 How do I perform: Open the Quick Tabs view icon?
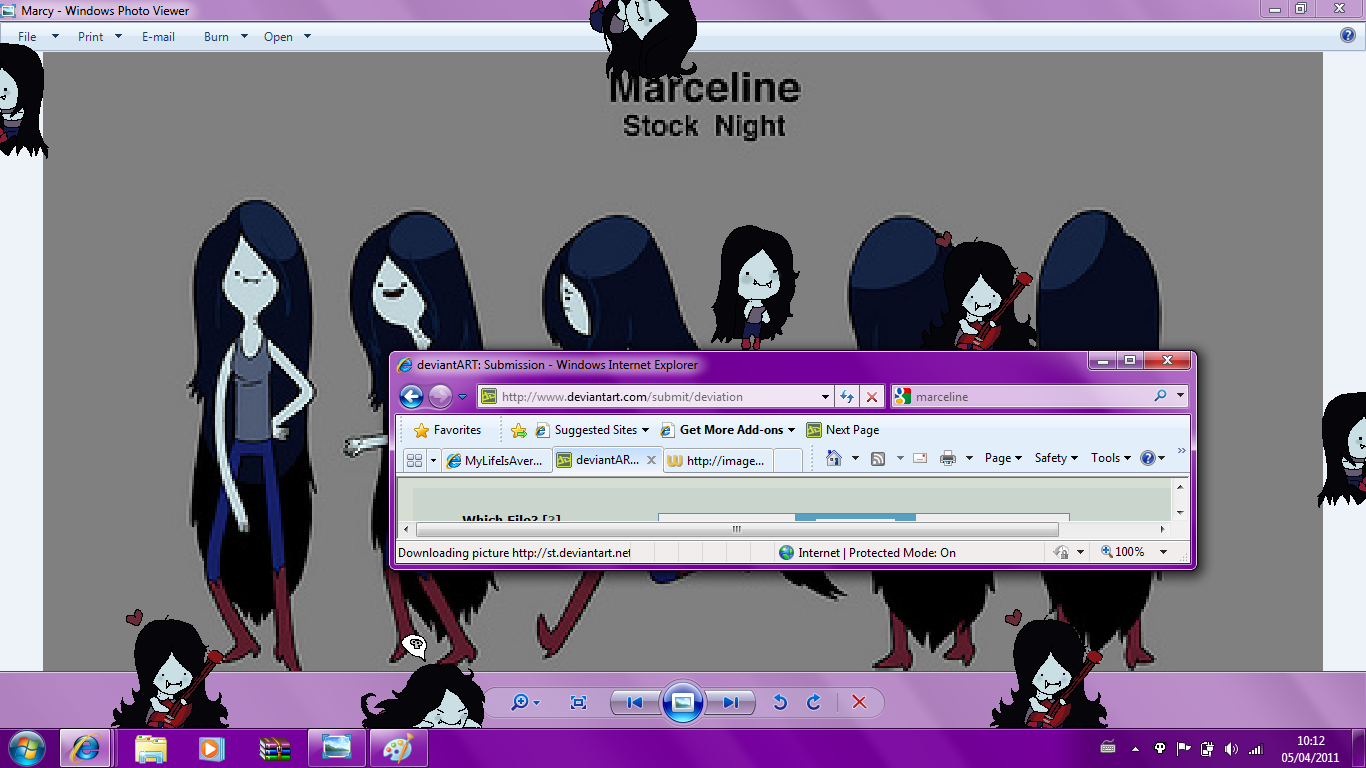pyautogui.click(x=414, y=460)
